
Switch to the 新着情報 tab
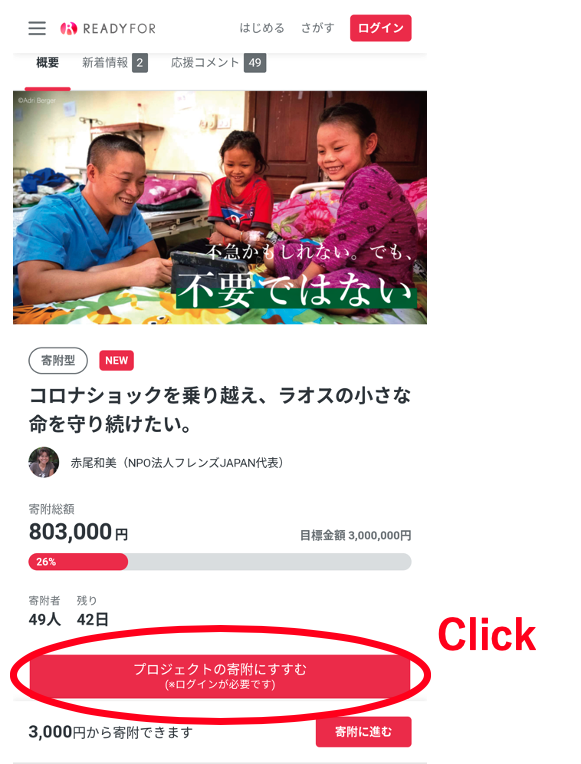point(105,62)
